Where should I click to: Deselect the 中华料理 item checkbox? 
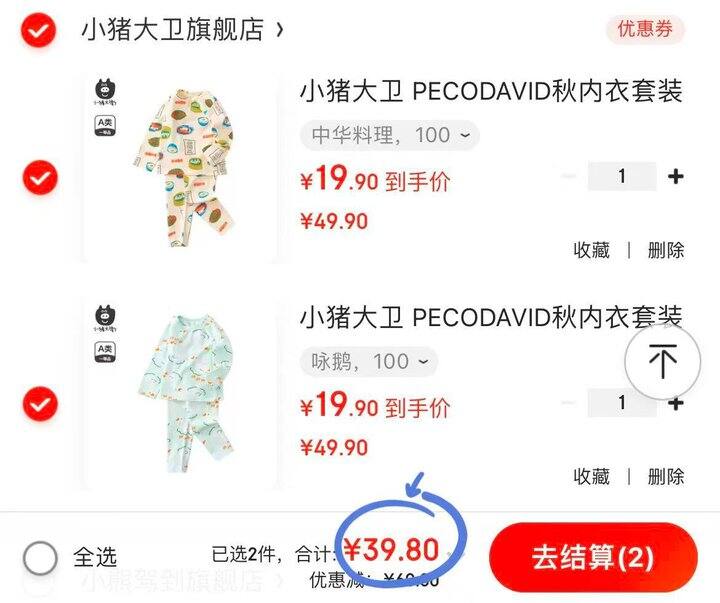click(40, 177)
